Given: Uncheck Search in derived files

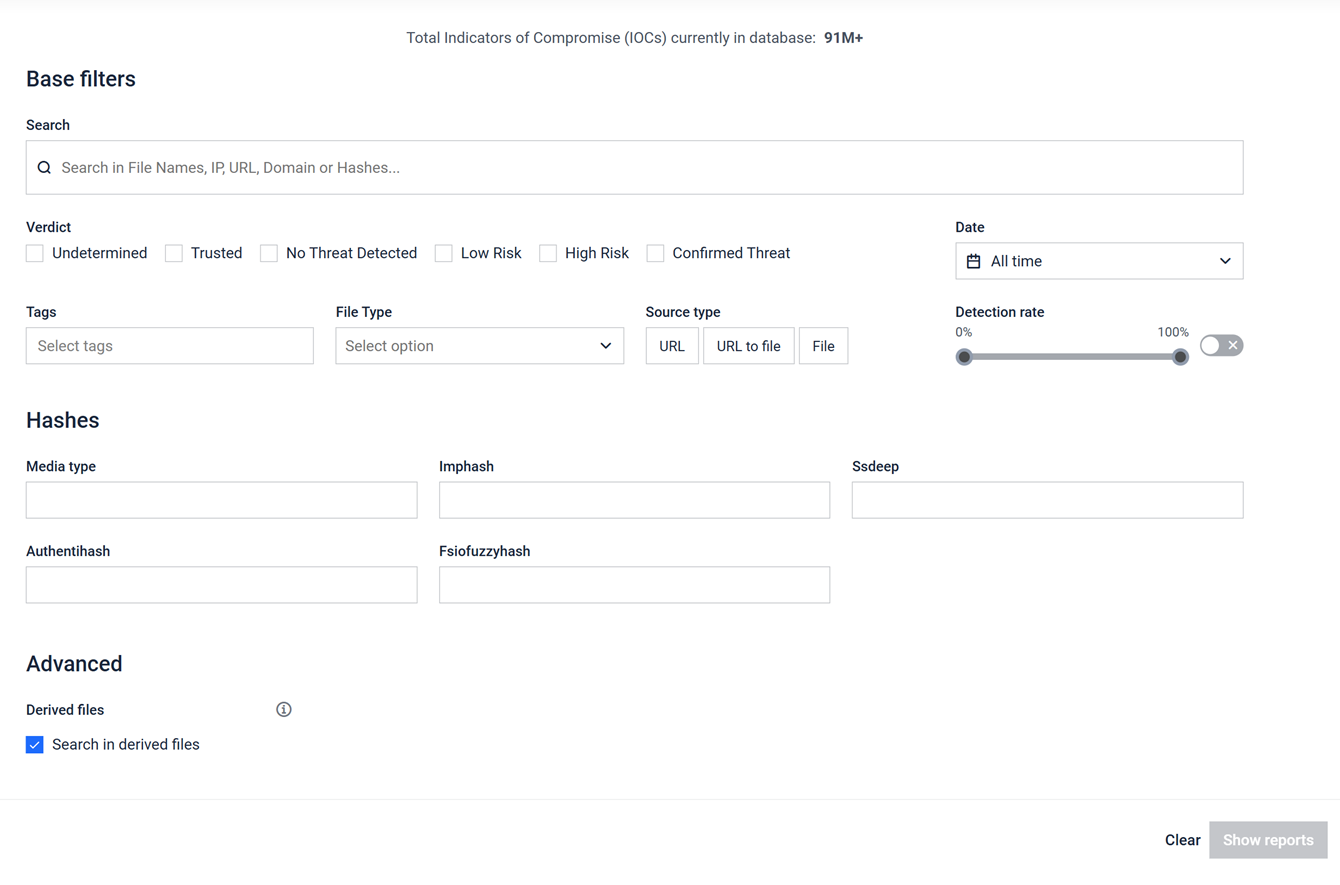Looking at the screenshot, I should pyautogui.click(x=35, y=745).
